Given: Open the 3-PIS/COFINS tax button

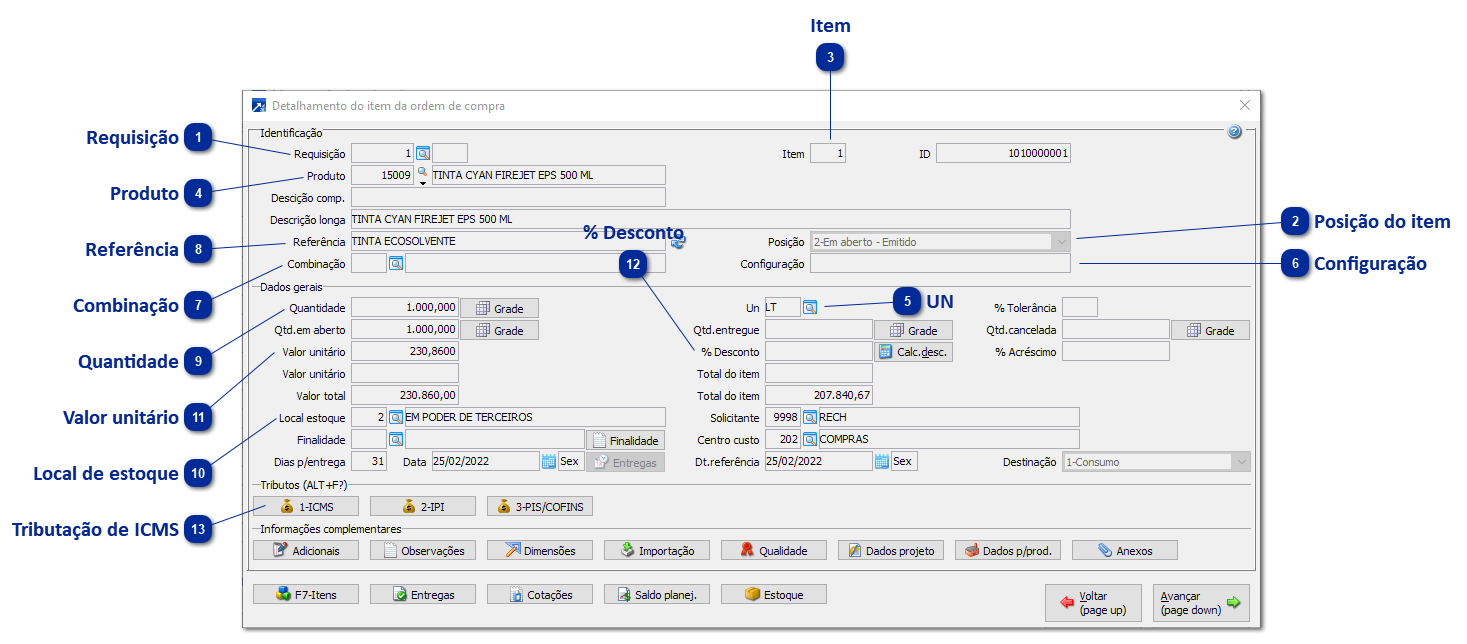Looking at the screenshot, I should (x=540, y=506).
